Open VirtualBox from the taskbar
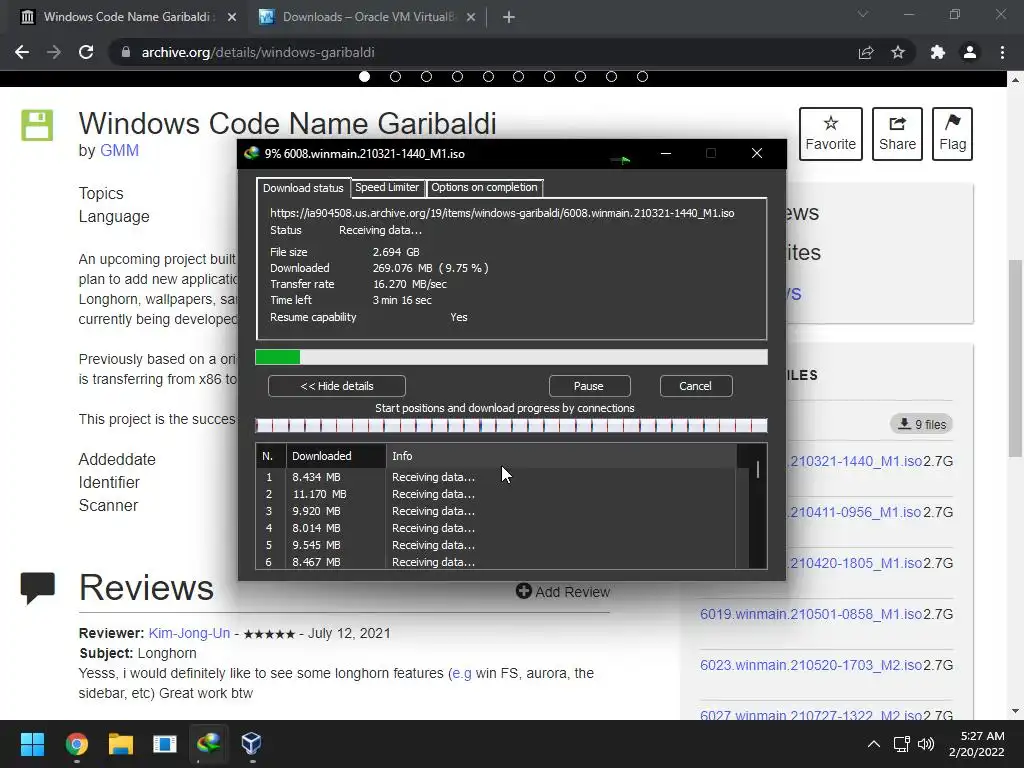 251,744
